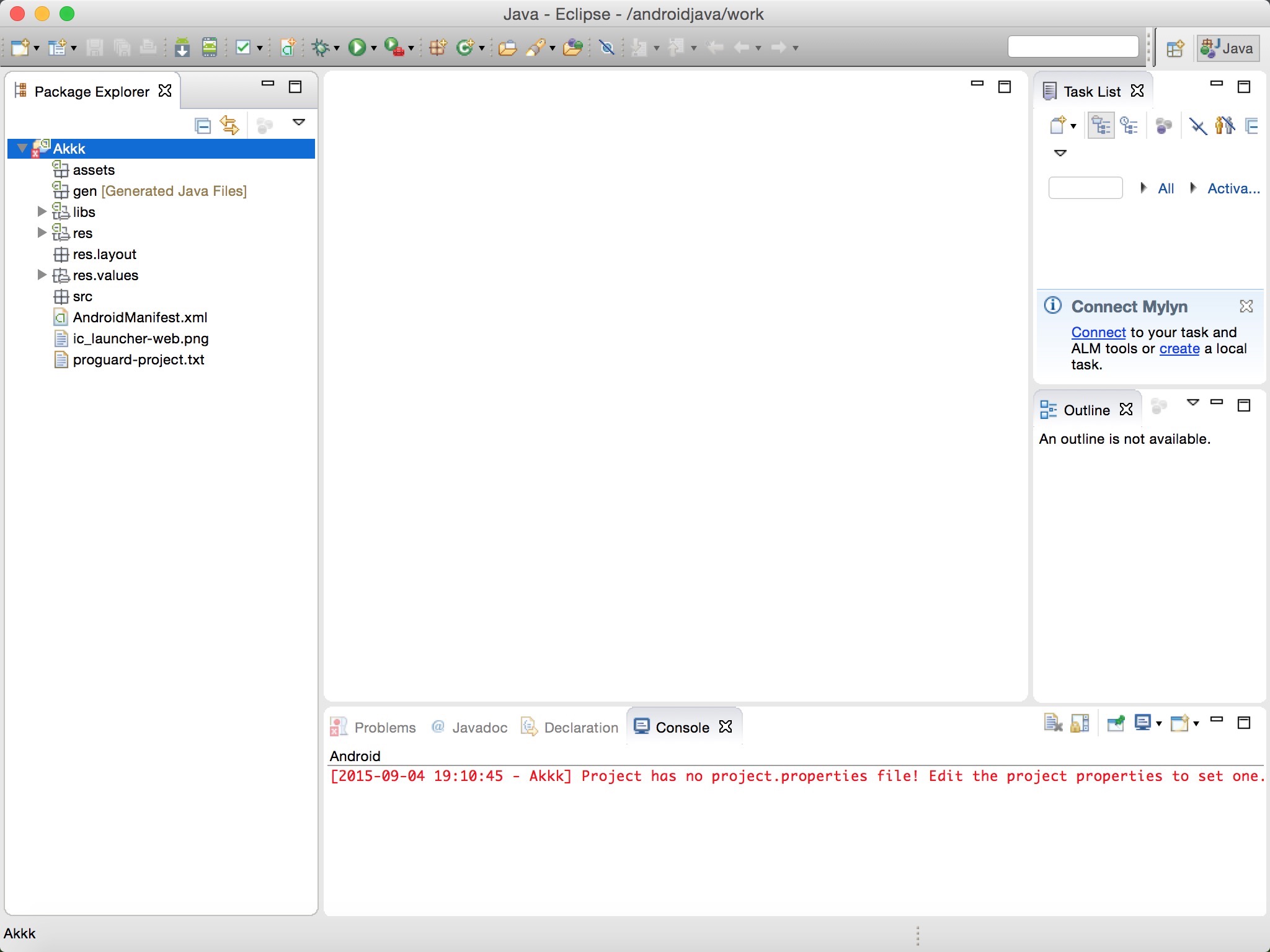Image resolution: width=1270 pixels, height=952 pixels.
Task: Select ic_launcher-web.png file
Action: [141, 338]
